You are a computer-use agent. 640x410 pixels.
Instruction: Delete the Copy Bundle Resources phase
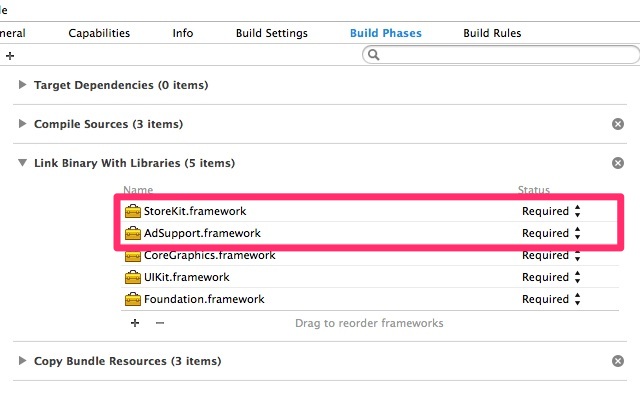618,361
